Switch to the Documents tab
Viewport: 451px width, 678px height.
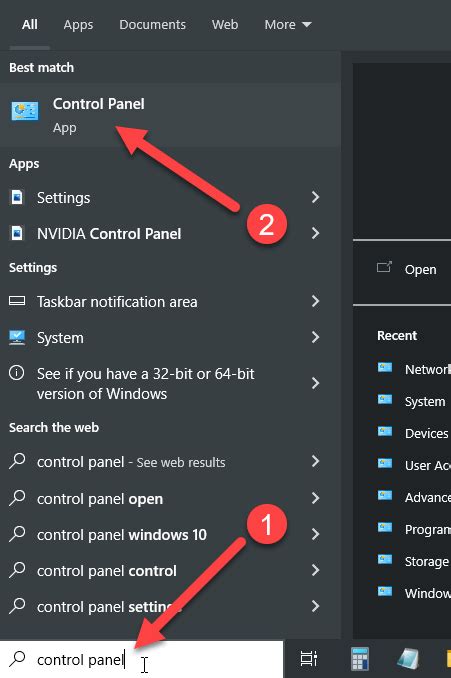(x=152, y=25)
